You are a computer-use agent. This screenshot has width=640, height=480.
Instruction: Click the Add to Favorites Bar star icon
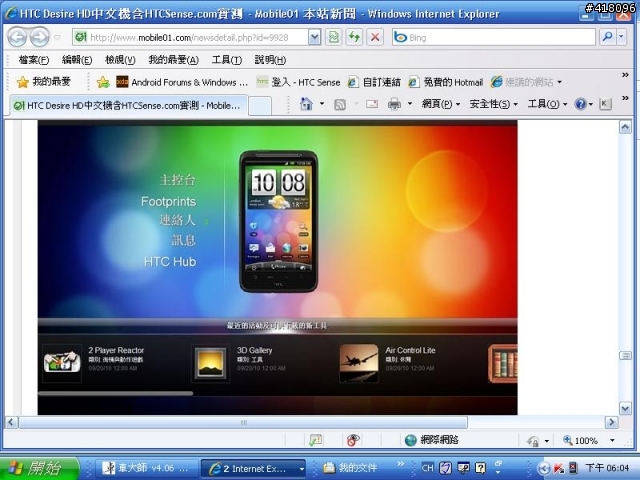(x=103, y=82)
